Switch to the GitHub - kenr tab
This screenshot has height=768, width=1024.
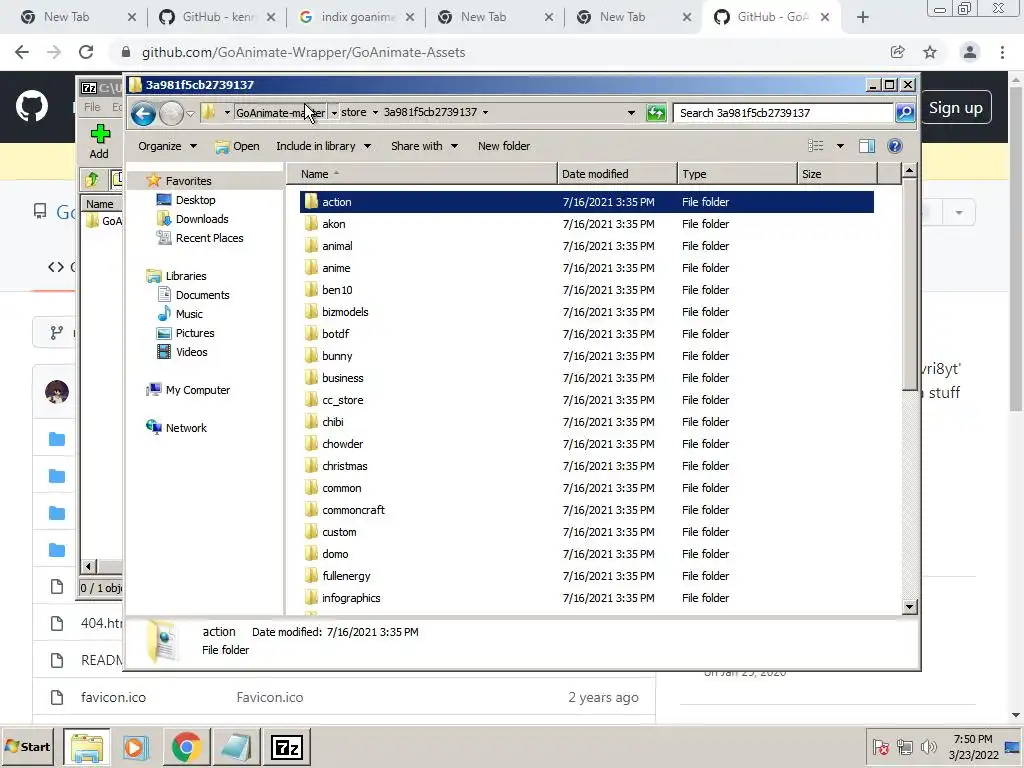[x=217, y=17]
